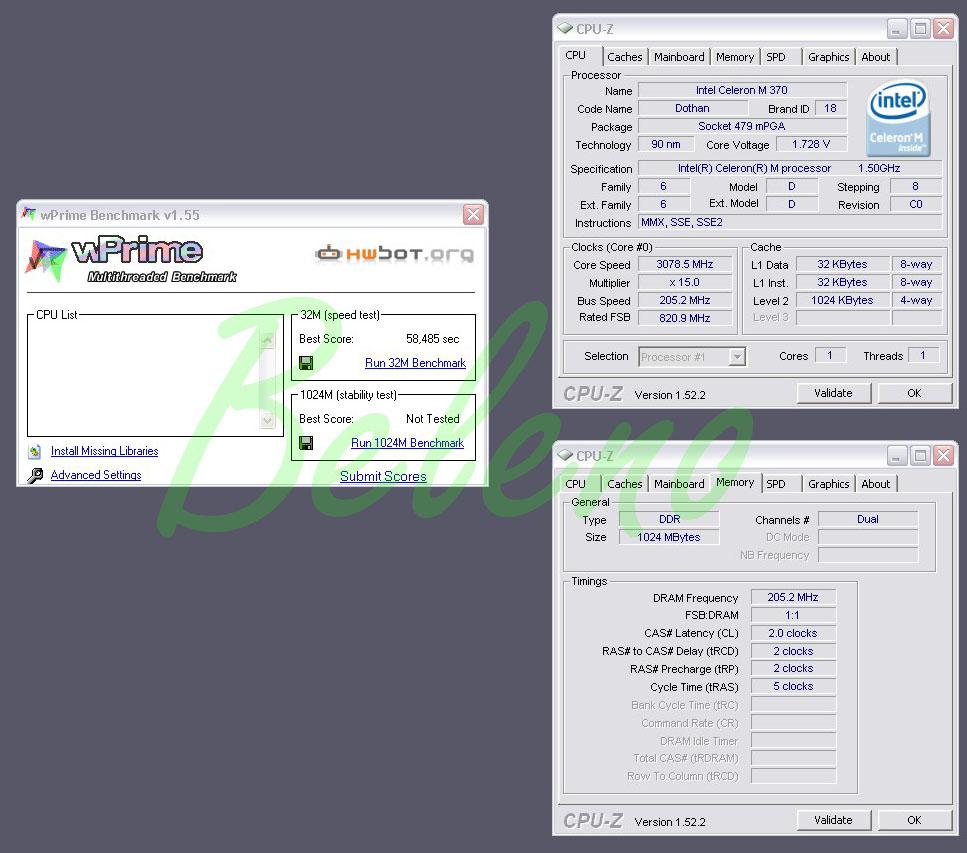The image size is (967, 853).
Task: Click CPU List scrollbar up arrow
Action: [x=268, y=340]
